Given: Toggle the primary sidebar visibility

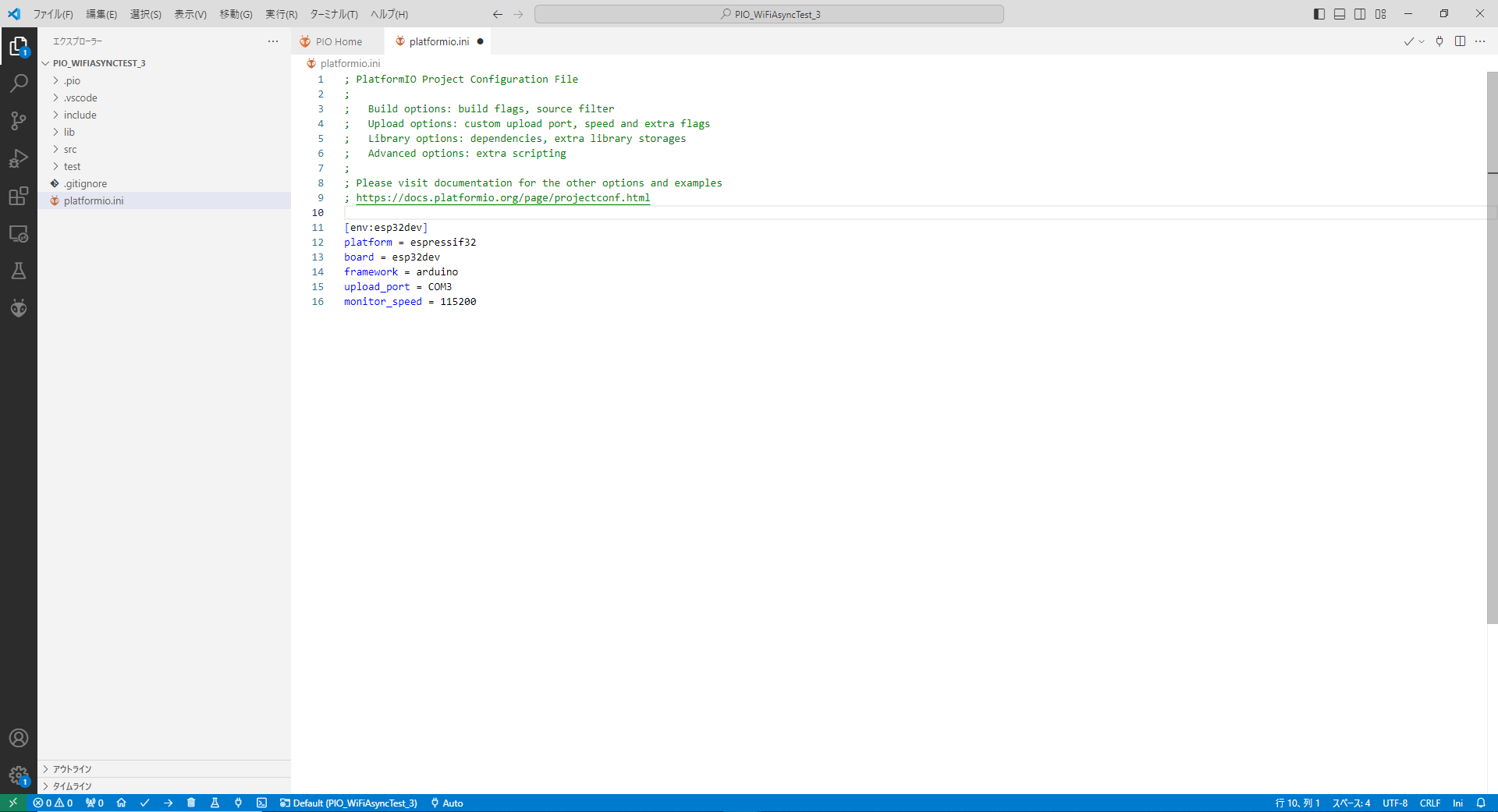Looking at the screenshot, I should click(x=1319, y=14).
